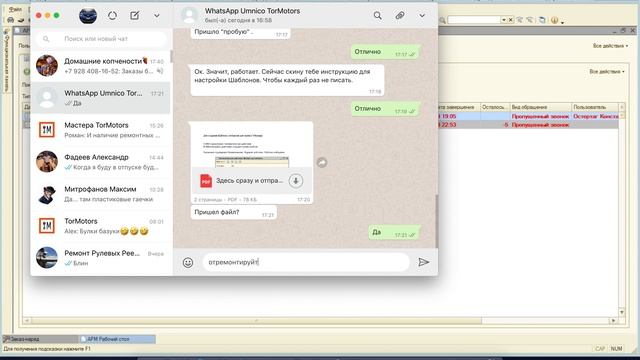Screen dimensions: 640x360
Task: Click the 1C table horizontal scrollbar
Action: click(x=320, y=320)
